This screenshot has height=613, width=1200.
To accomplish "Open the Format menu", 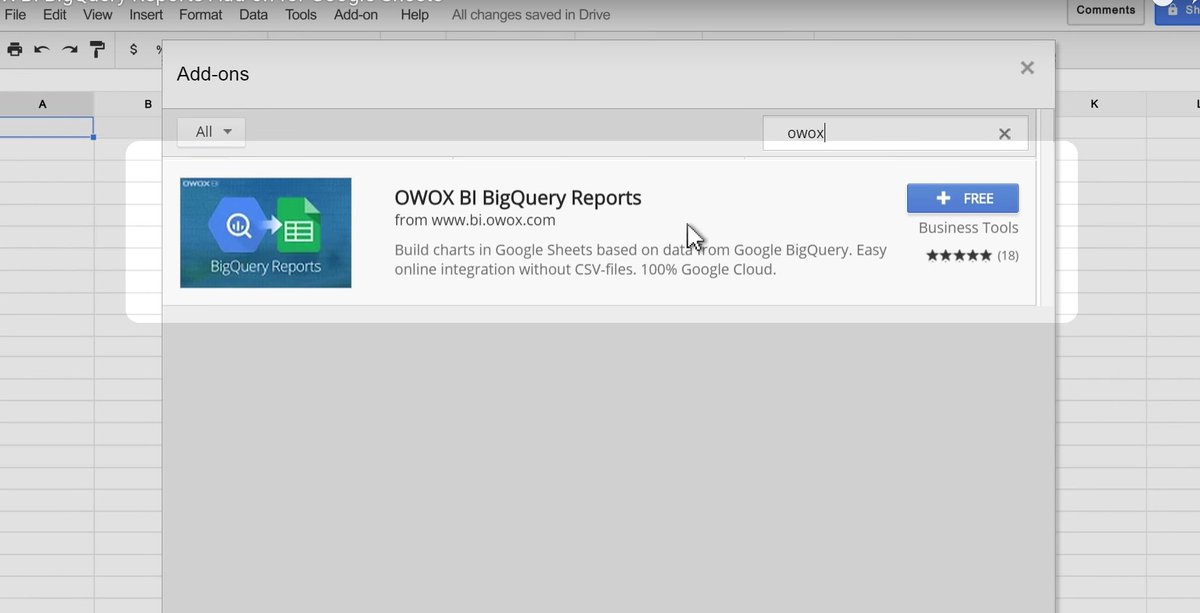I will (x=201, y=15).
